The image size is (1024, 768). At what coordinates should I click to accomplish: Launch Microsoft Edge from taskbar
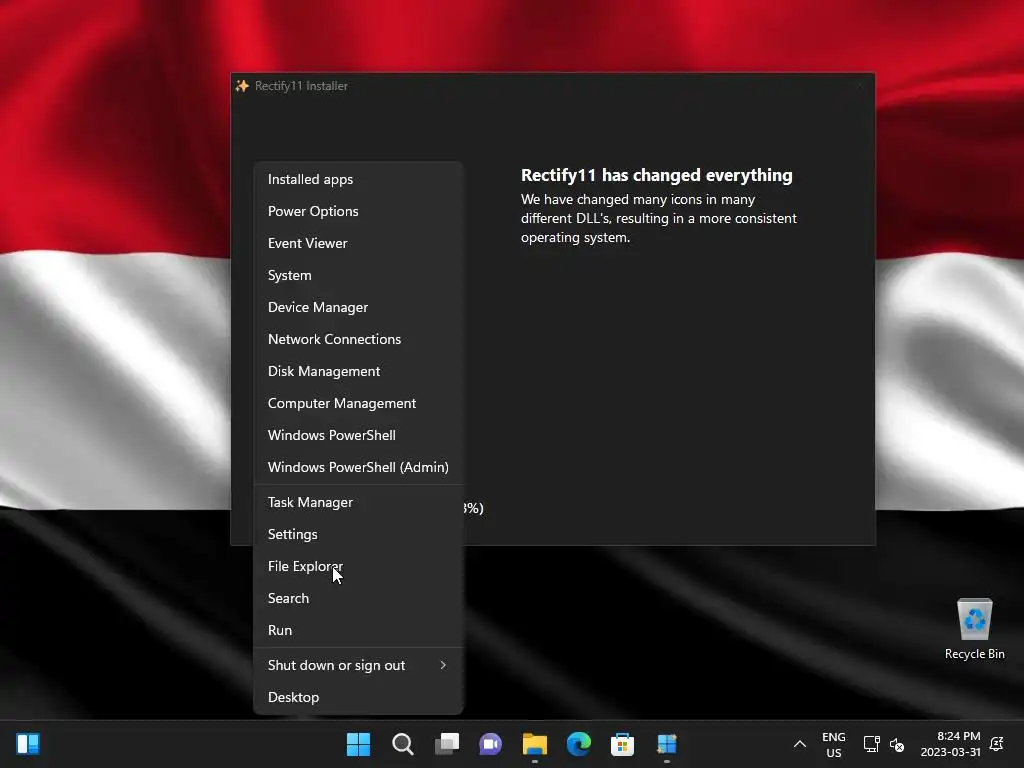pyautogui.click(x=579, y=744)
